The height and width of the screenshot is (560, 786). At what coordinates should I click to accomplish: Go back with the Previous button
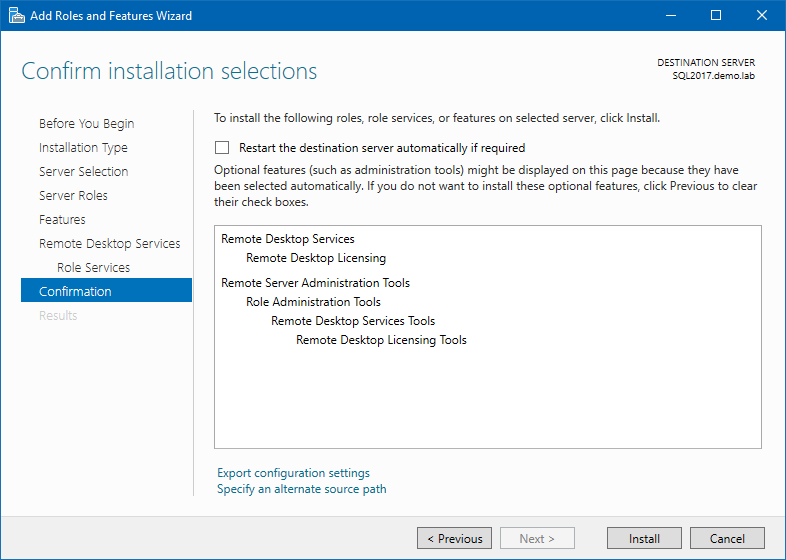454,538
